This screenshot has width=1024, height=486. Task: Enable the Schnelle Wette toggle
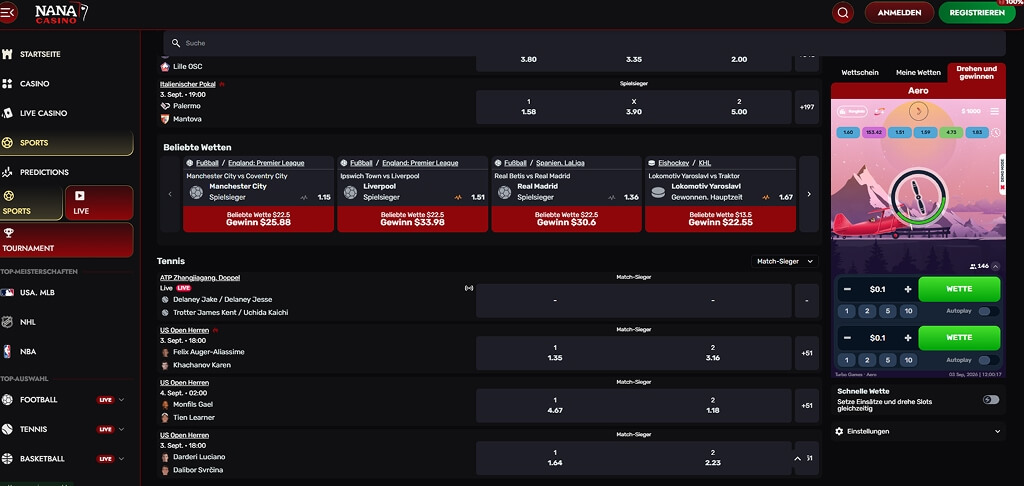click(x=991, y=399)
